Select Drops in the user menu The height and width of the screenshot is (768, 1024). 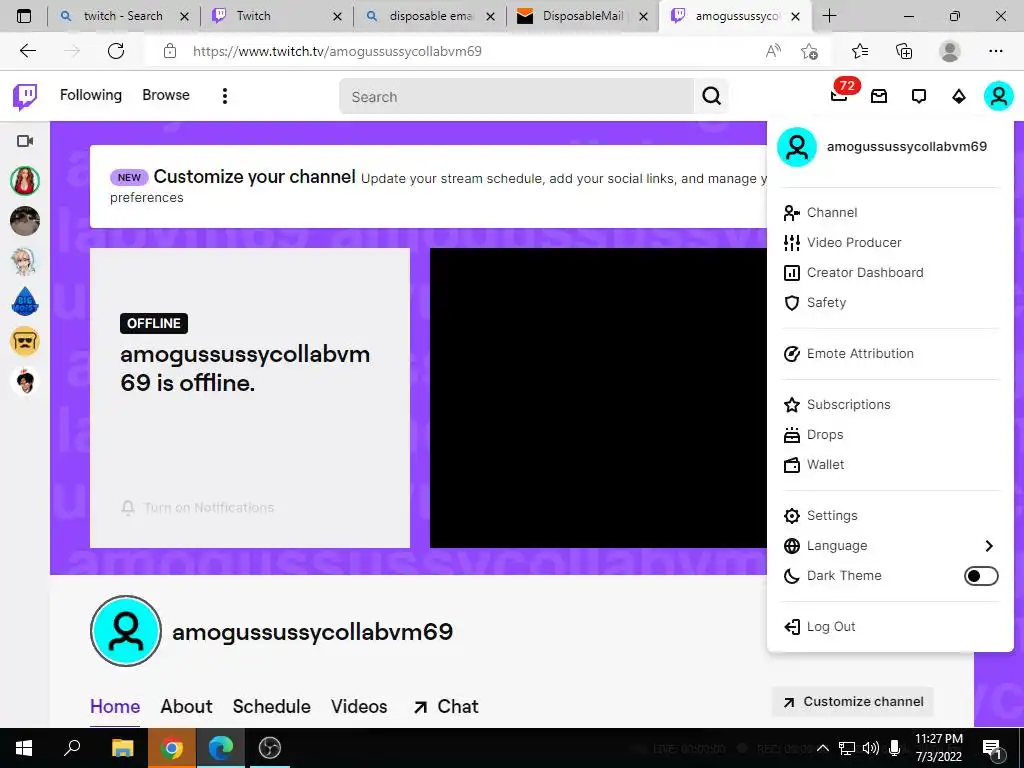pyautogui.click(x=891, y=434)
